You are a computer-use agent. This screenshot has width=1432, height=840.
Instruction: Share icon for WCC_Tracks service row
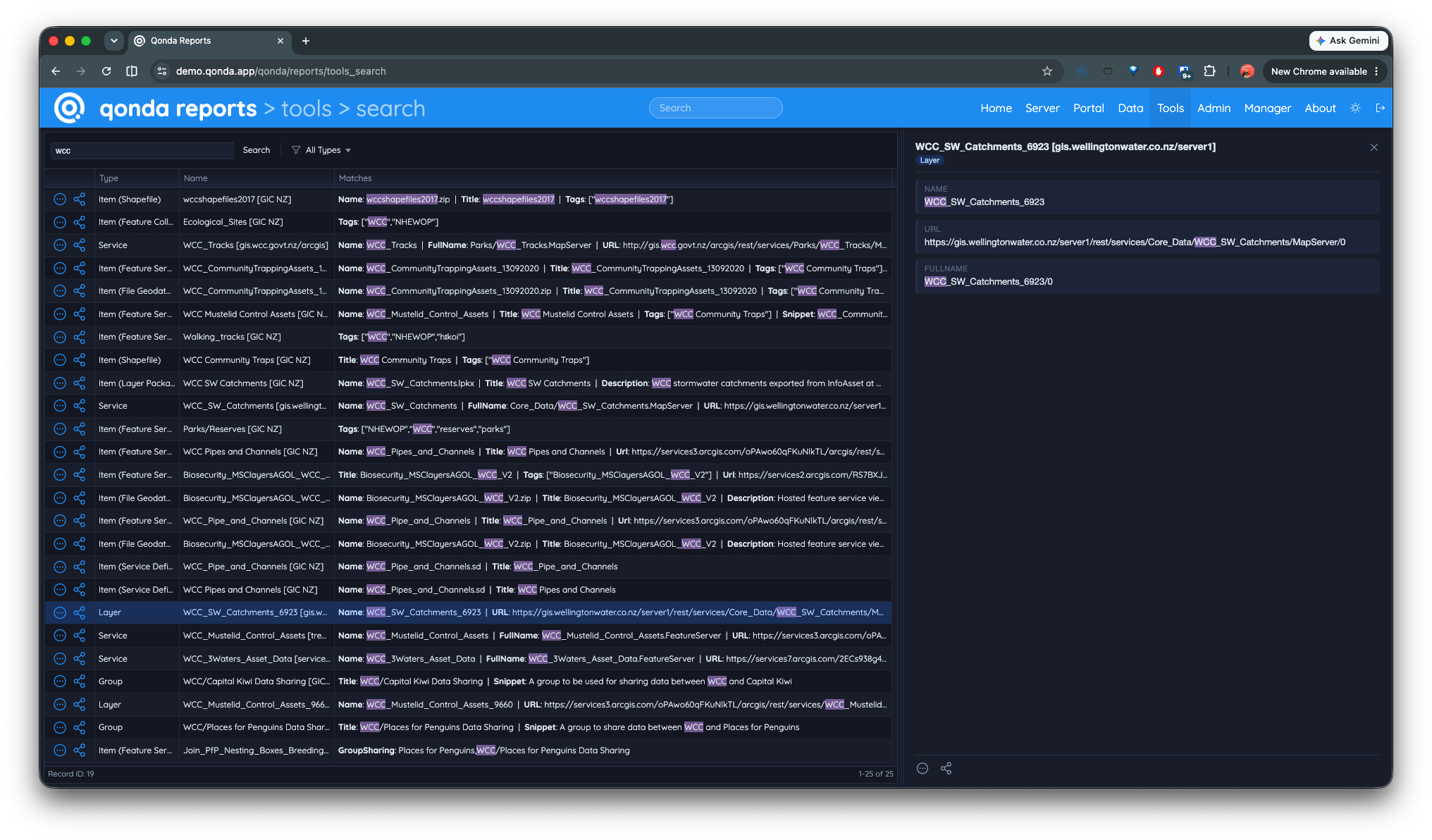(x=80, y=245)
